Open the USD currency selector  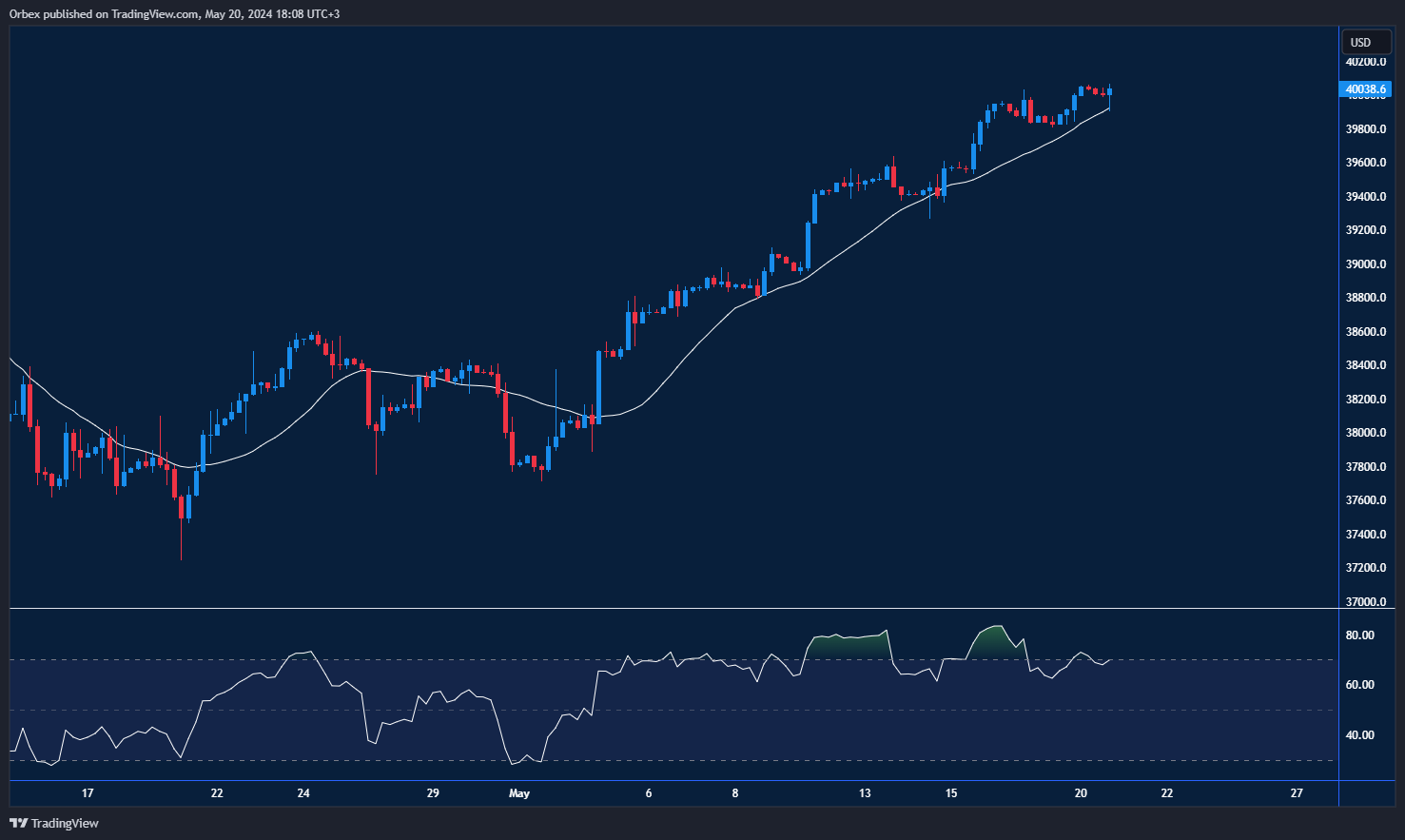coord(1361,42)
